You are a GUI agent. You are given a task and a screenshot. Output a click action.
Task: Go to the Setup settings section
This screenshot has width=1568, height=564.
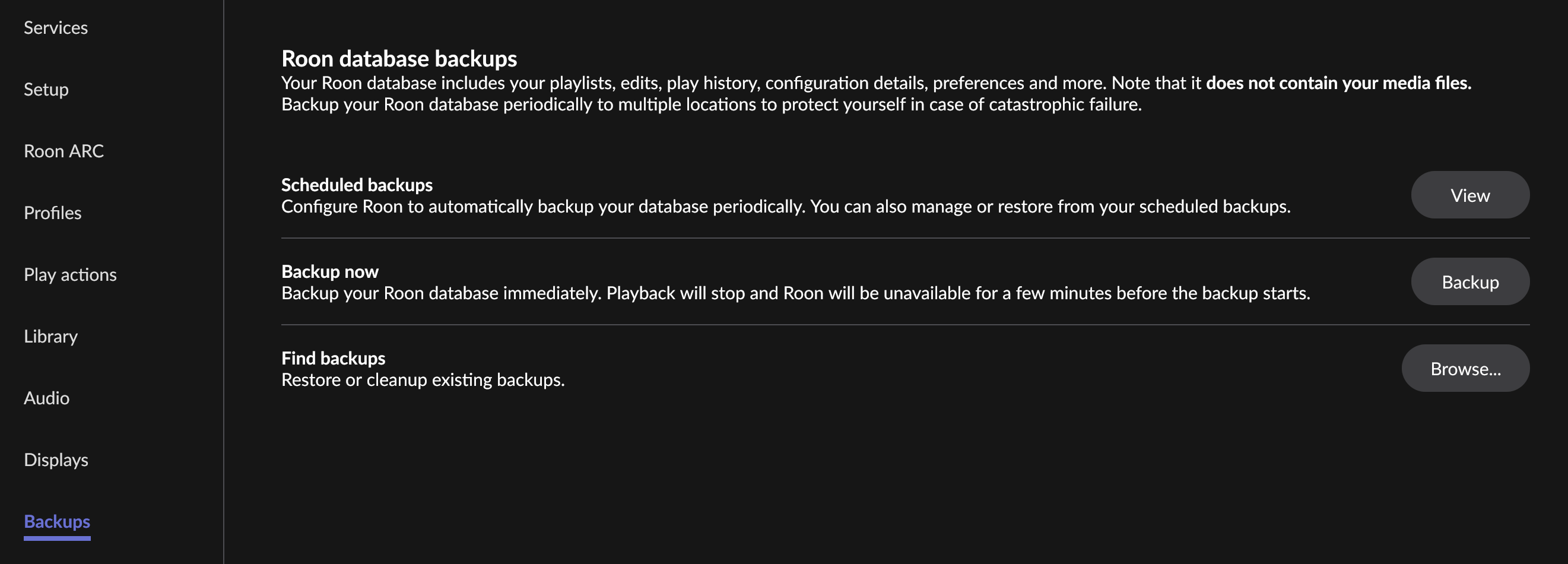(46, 90)
